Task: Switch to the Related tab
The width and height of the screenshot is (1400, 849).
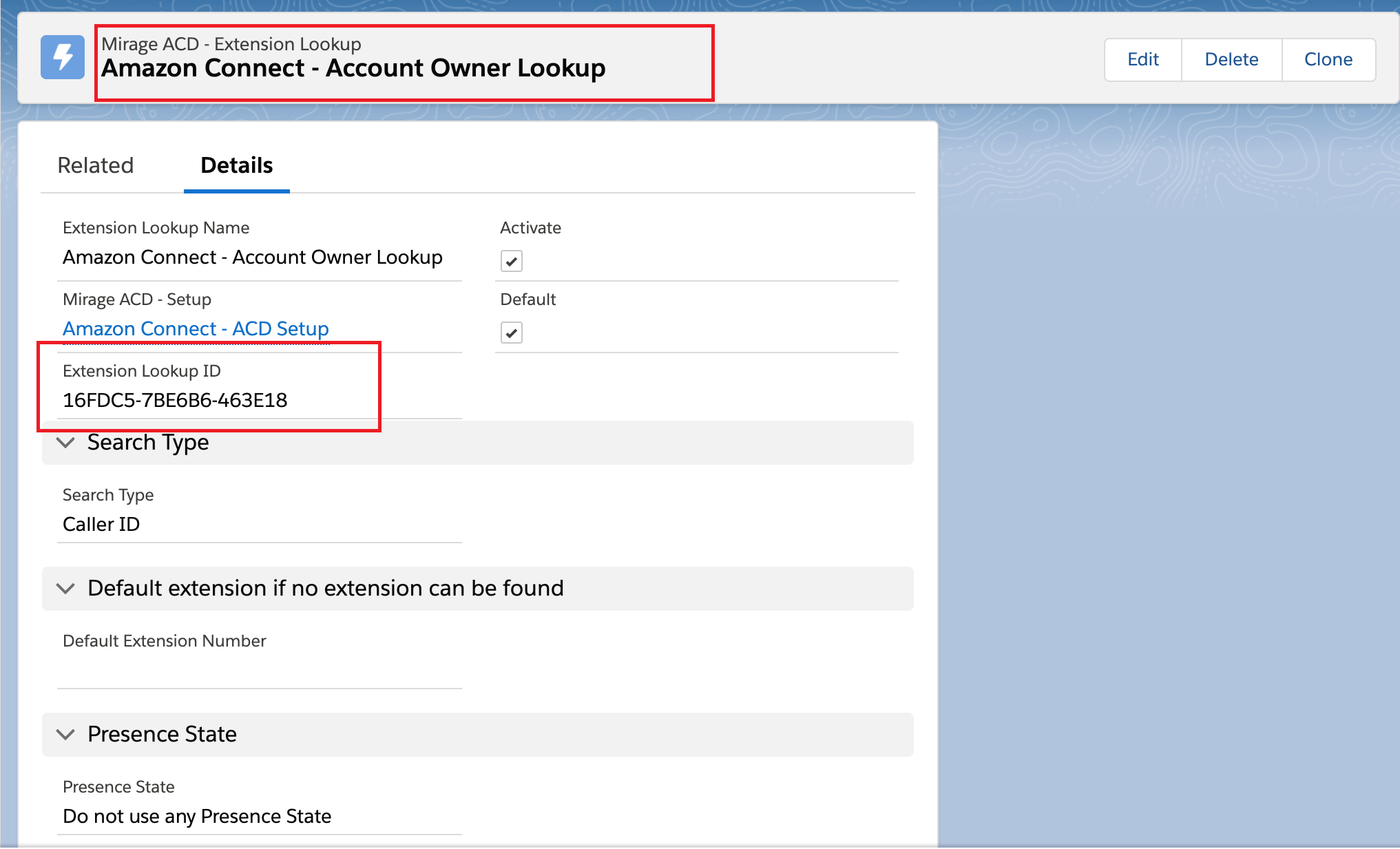Action: pyautogui.click(x=96, y=165)
